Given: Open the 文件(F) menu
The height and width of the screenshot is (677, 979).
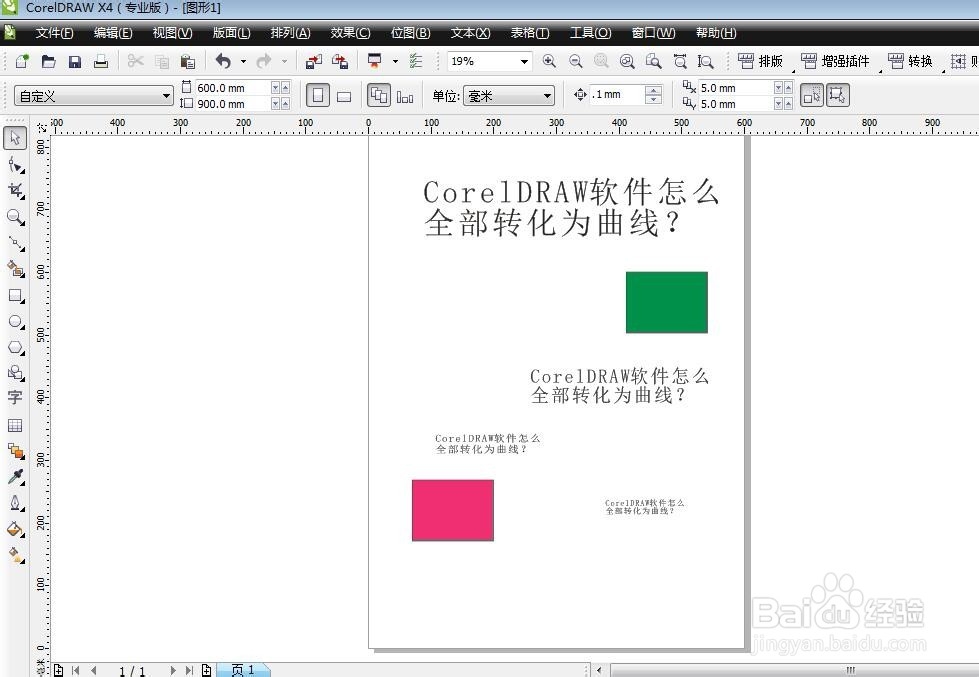Looking at the screenshot, I should [x=54, y=32].
